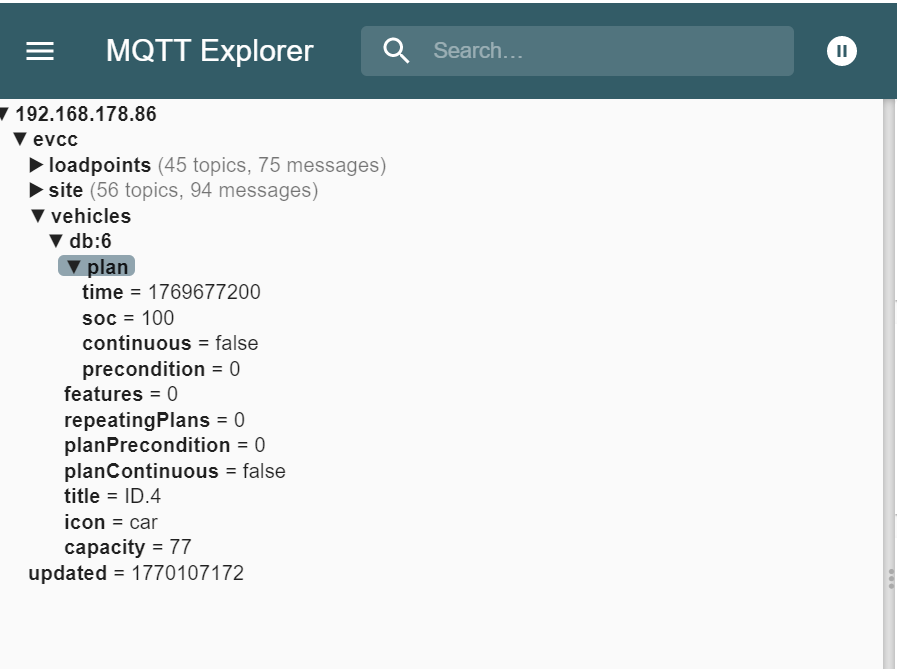Select the repeatingPlans topic
The image size is (897, 669).
(137, 420)
